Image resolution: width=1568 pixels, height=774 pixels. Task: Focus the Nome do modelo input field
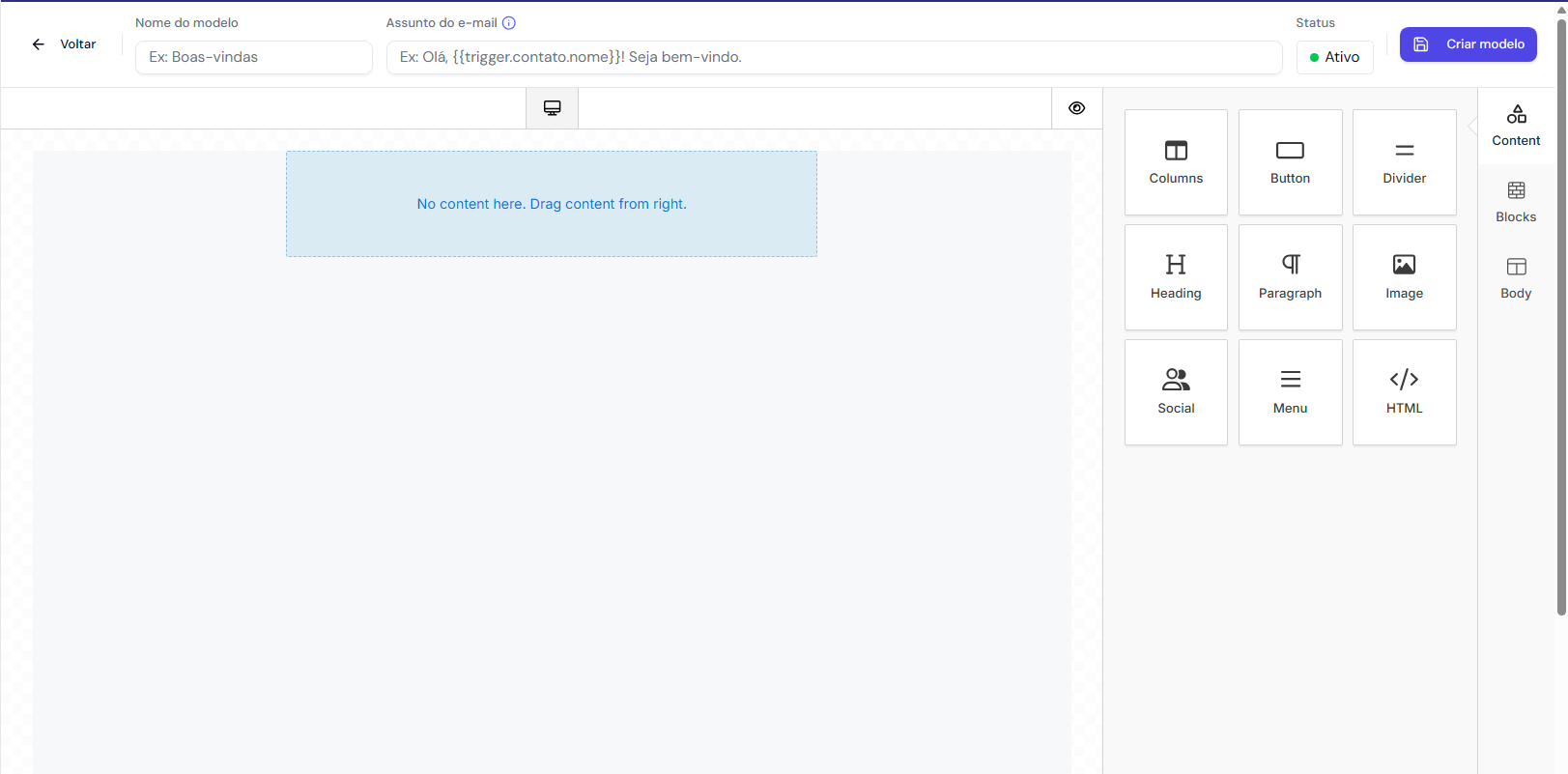(x=253, y=57)
